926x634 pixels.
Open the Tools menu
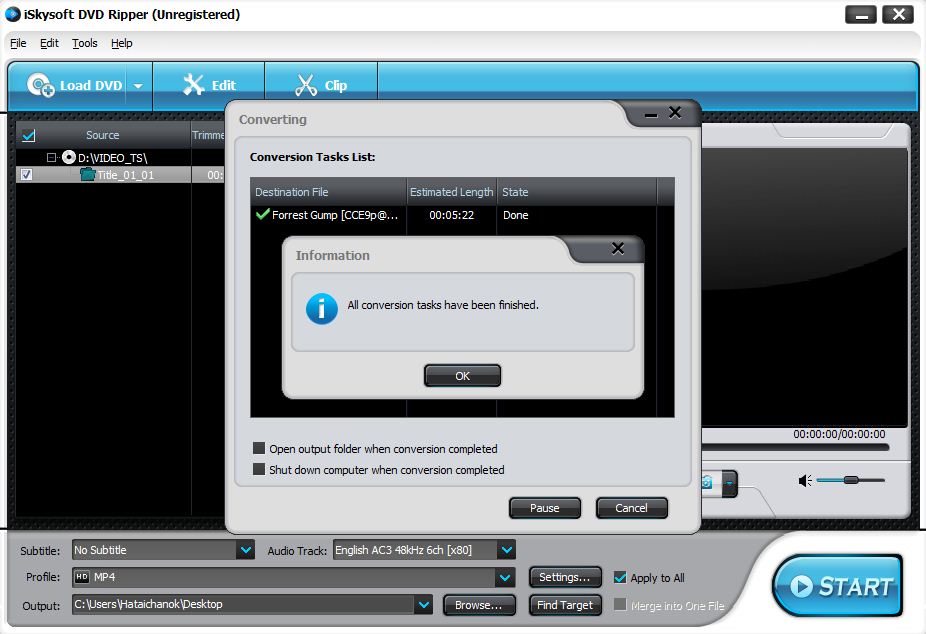point(84,43)
